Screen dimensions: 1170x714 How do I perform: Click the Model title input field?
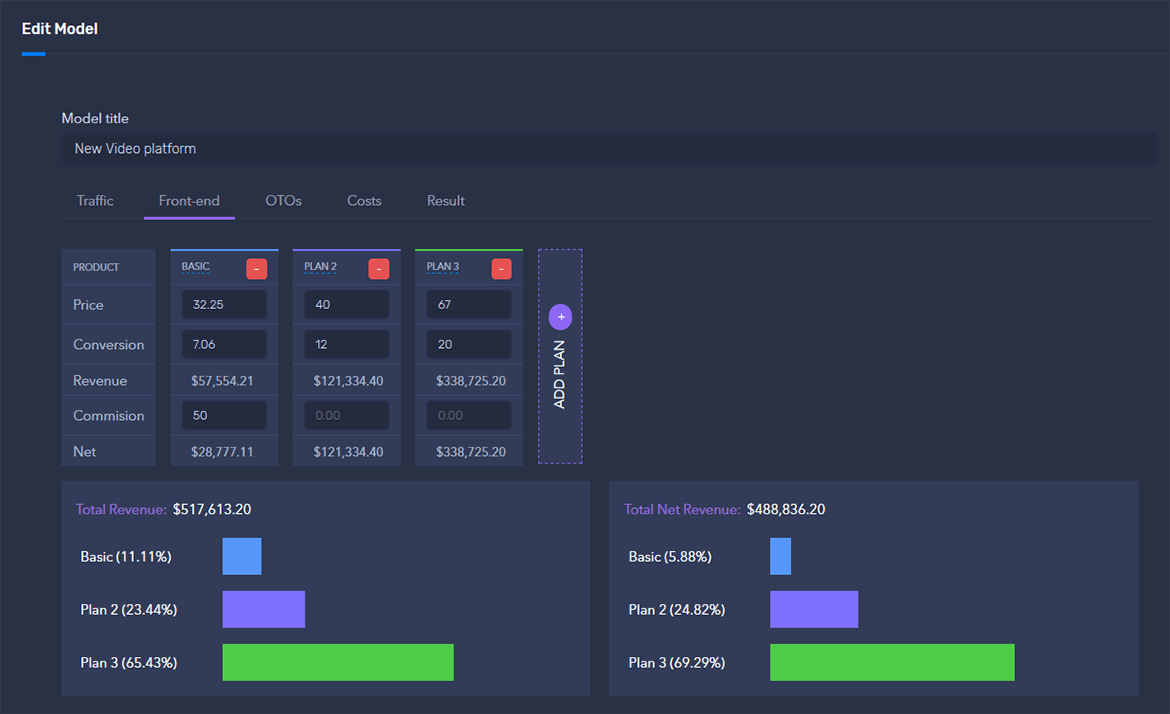[x=608, y=149]
